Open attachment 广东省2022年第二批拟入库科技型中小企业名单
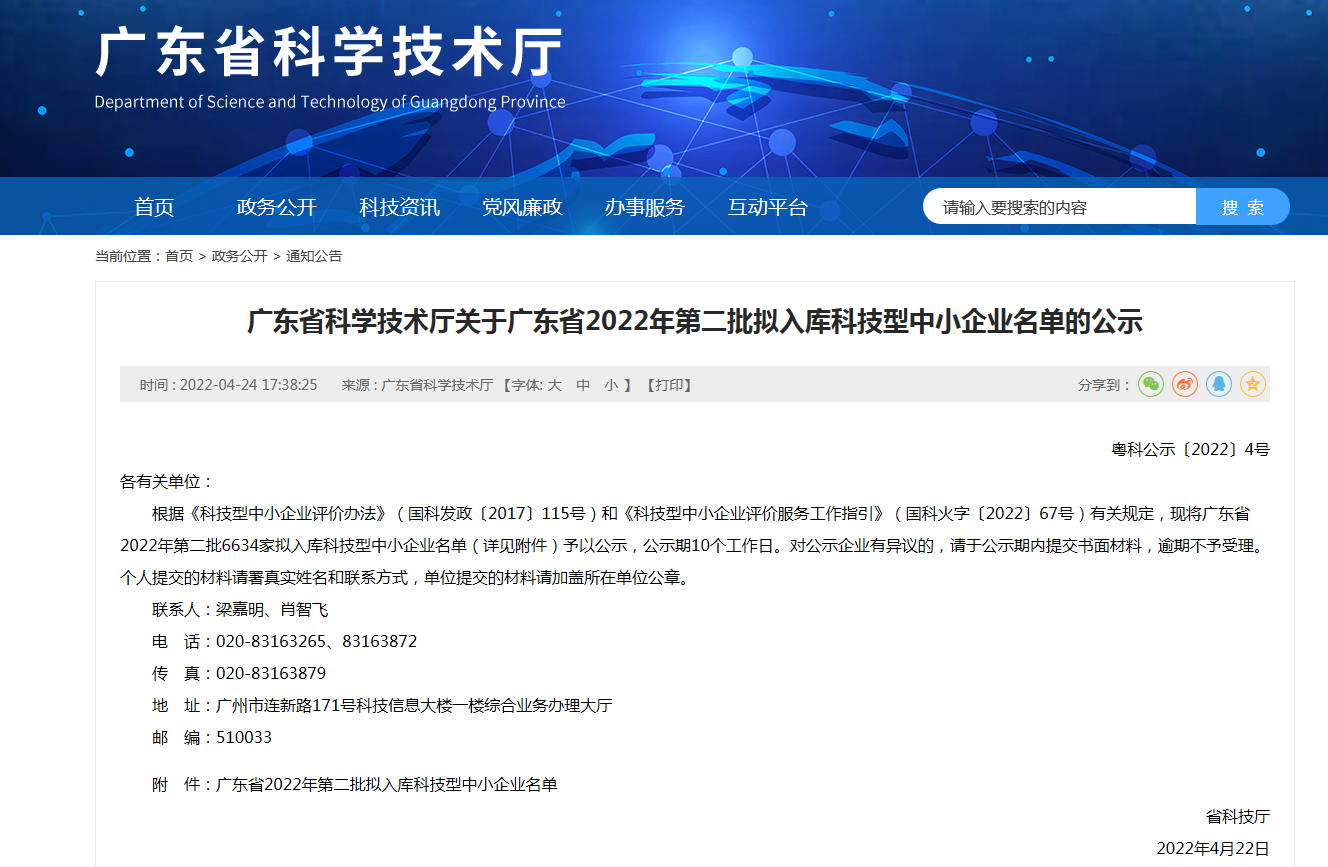 tap(387, 785)
